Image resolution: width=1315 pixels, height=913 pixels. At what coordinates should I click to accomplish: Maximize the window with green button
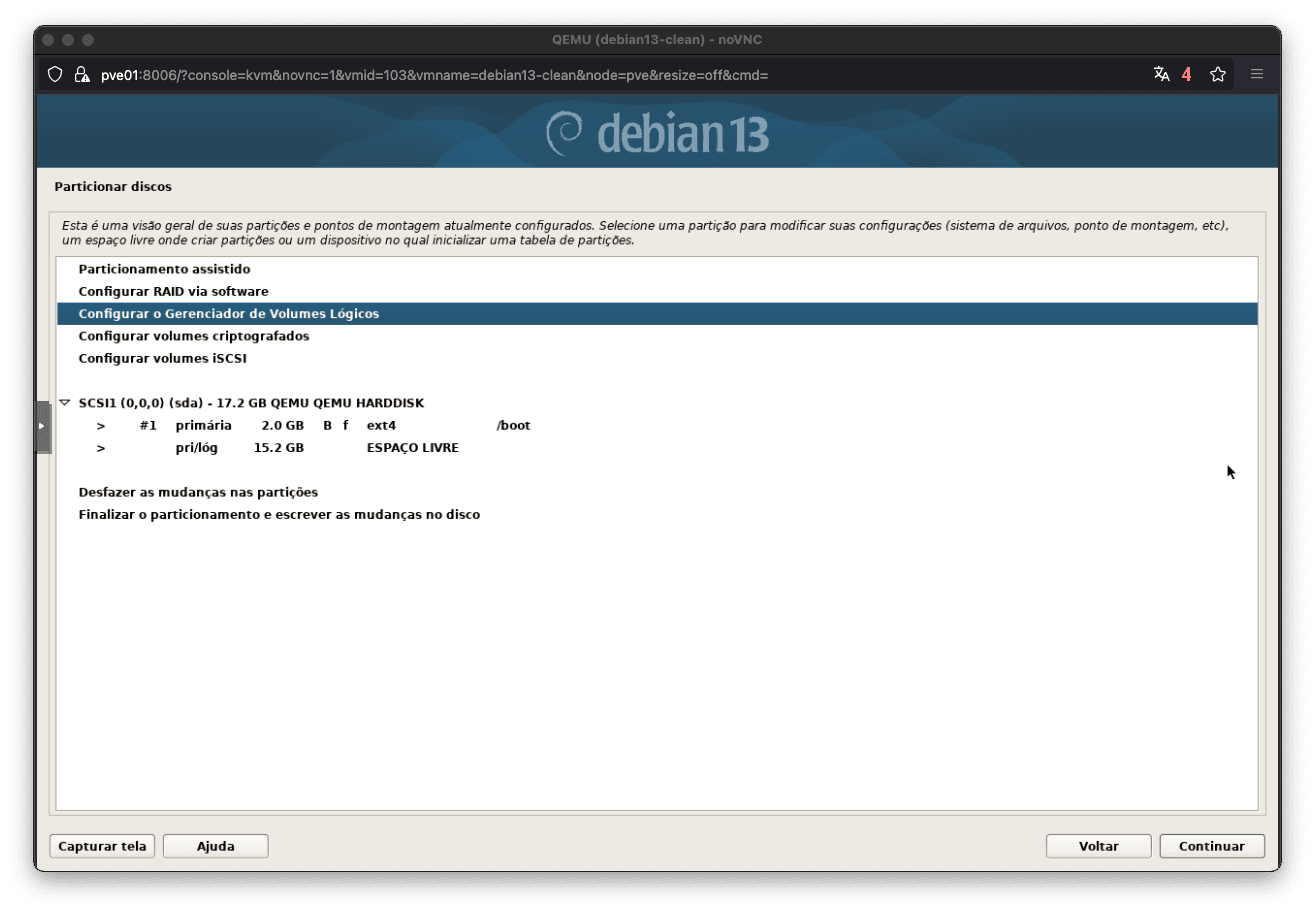88,40
